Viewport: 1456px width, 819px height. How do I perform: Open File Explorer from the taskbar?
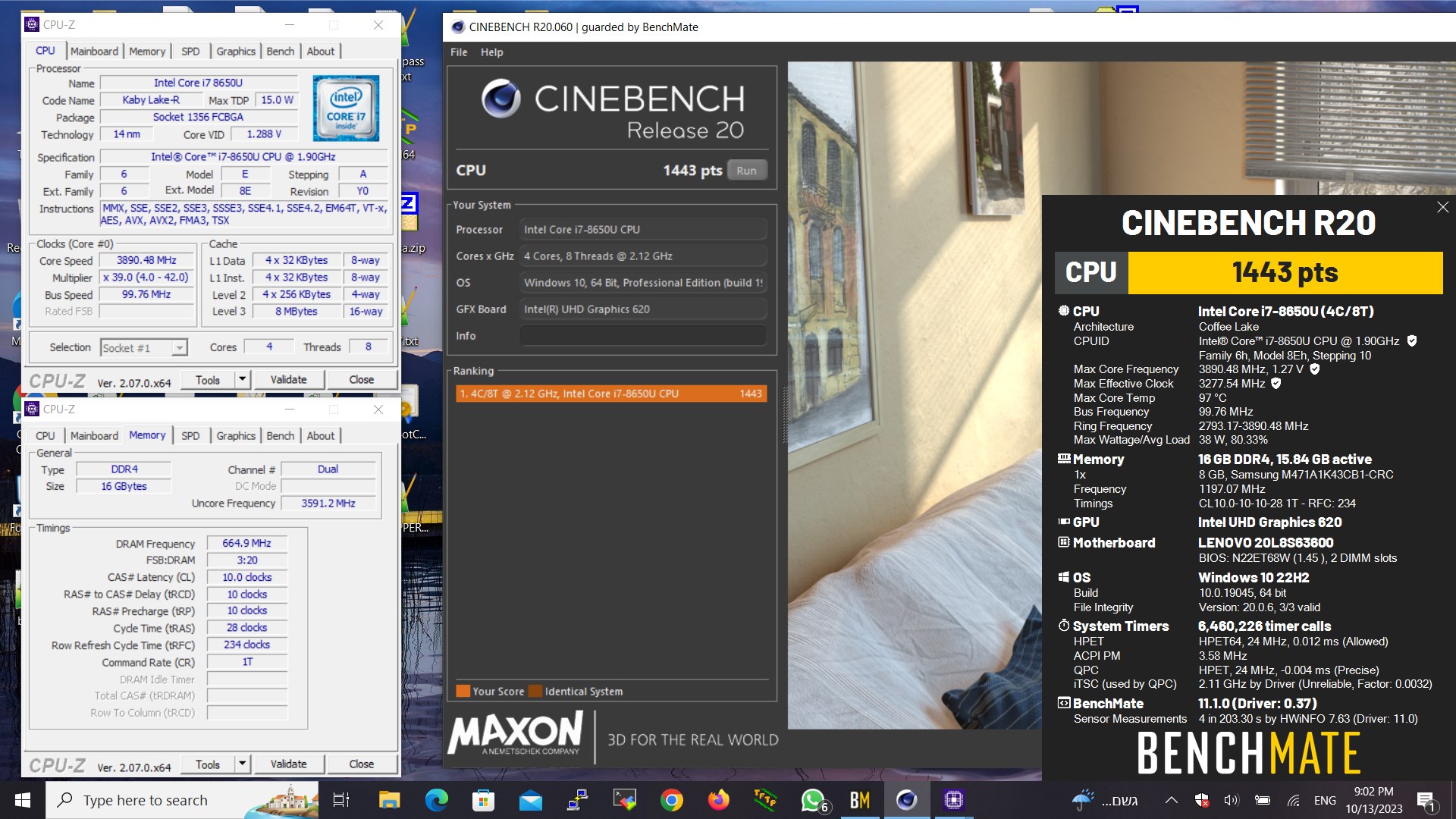tap(389, 800)
